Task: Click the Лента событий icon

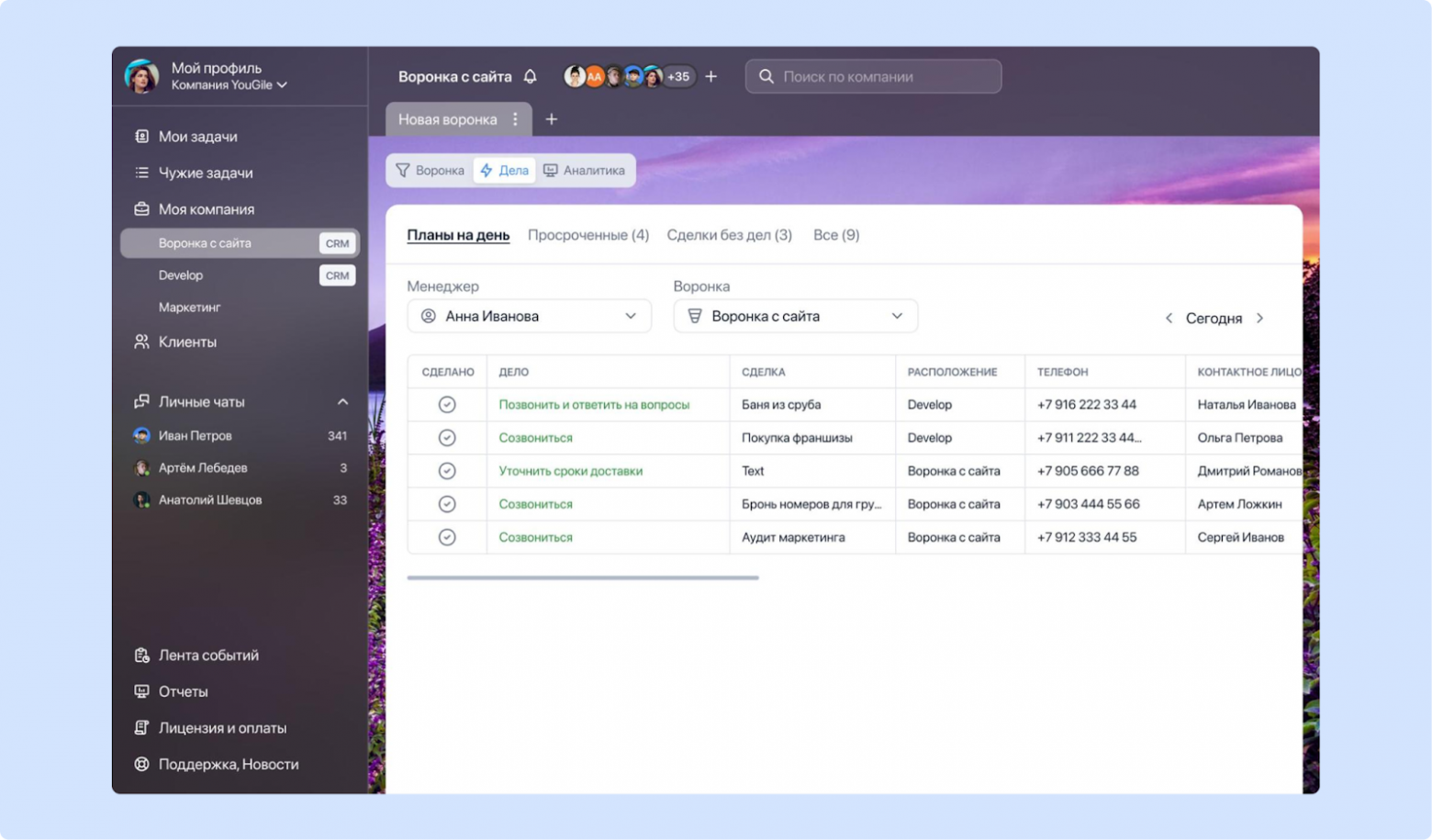Action: tap(140, 655)
